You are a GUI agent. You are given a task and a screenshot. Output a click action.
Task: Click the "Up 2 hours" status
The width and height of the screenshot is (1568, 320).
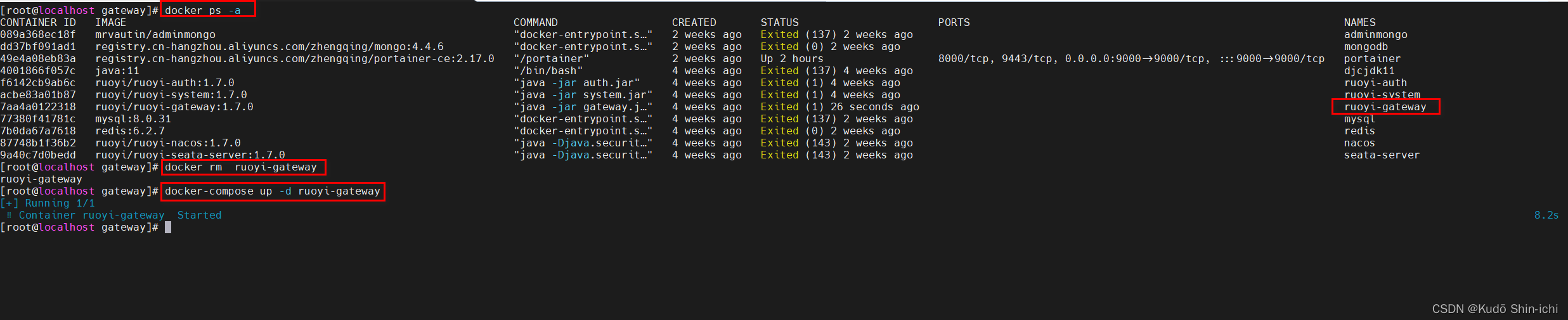click(792, 59)
